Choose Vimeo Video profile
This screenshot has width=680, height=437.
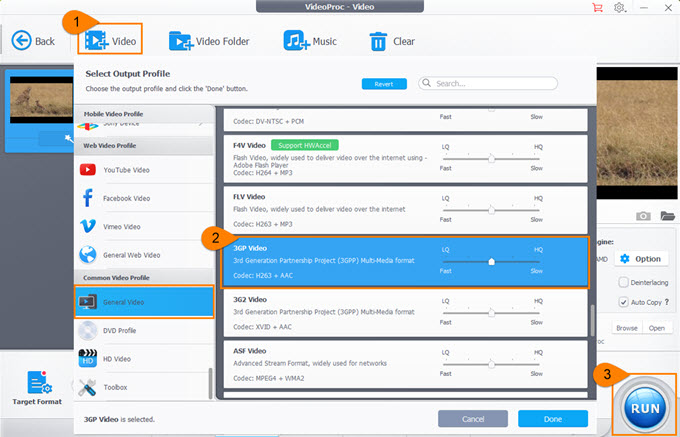click(x=144, y=226)
